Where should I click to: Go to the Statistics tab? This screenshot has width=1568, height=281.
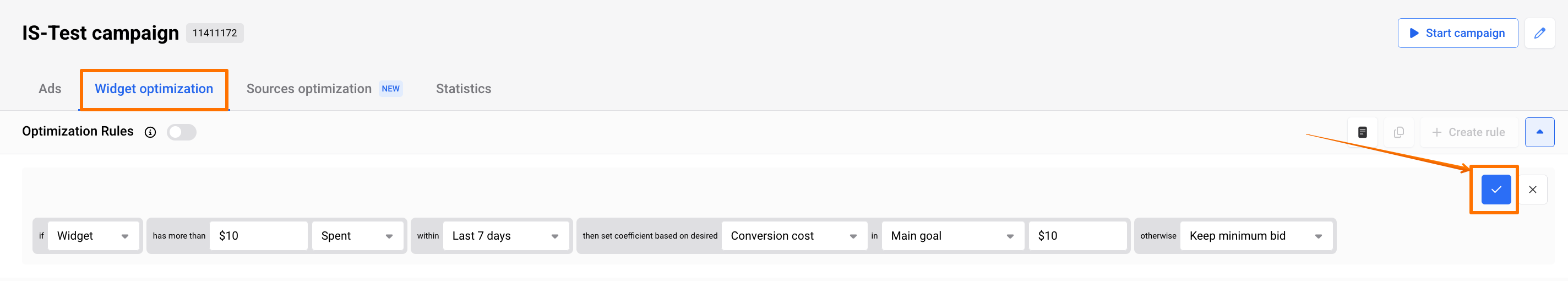[463, 89]
